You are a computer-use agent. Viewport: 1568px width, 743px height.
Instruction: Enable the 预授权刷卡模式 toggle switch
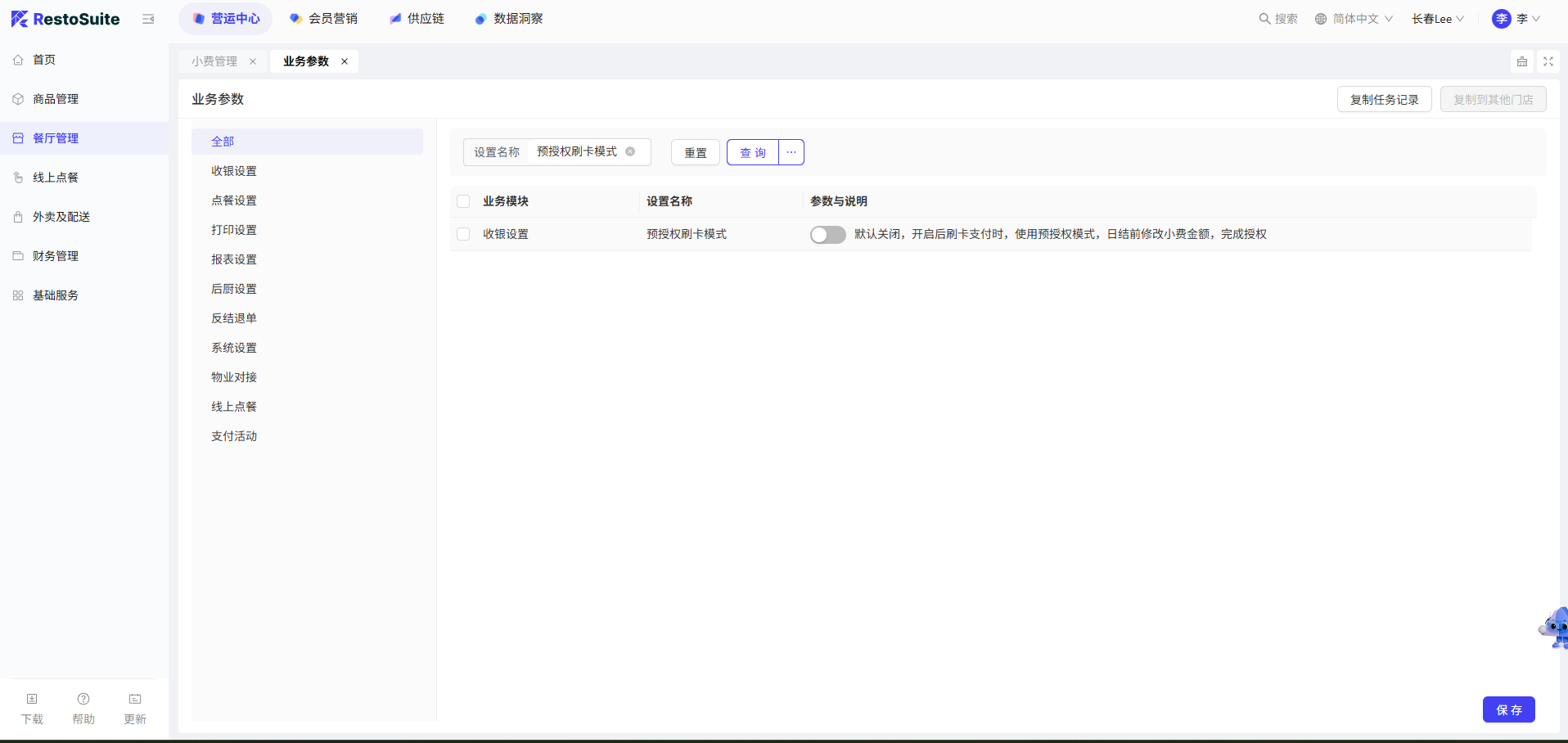827,235
